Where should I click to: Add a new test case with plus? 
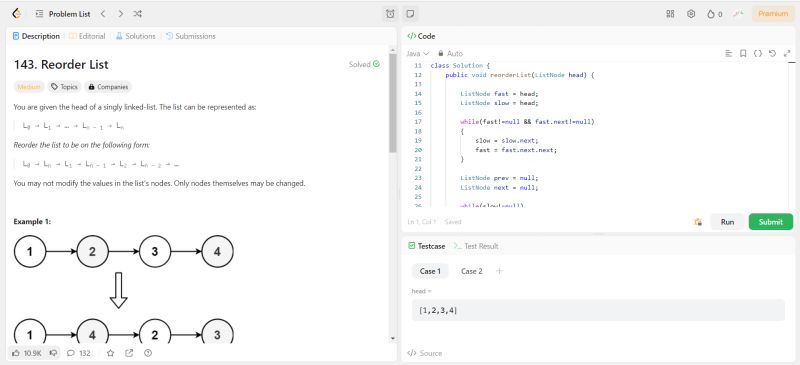click(499, 271)
